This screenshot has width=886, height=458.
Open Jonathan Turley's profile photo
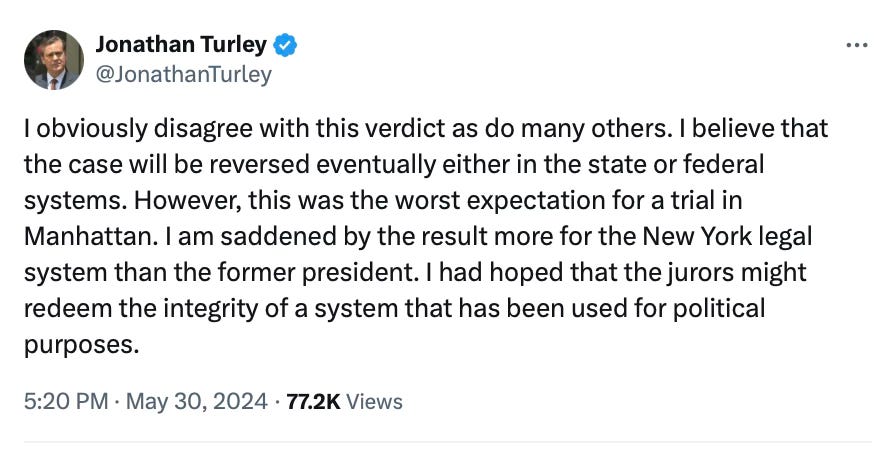click(x=54, y=61)
